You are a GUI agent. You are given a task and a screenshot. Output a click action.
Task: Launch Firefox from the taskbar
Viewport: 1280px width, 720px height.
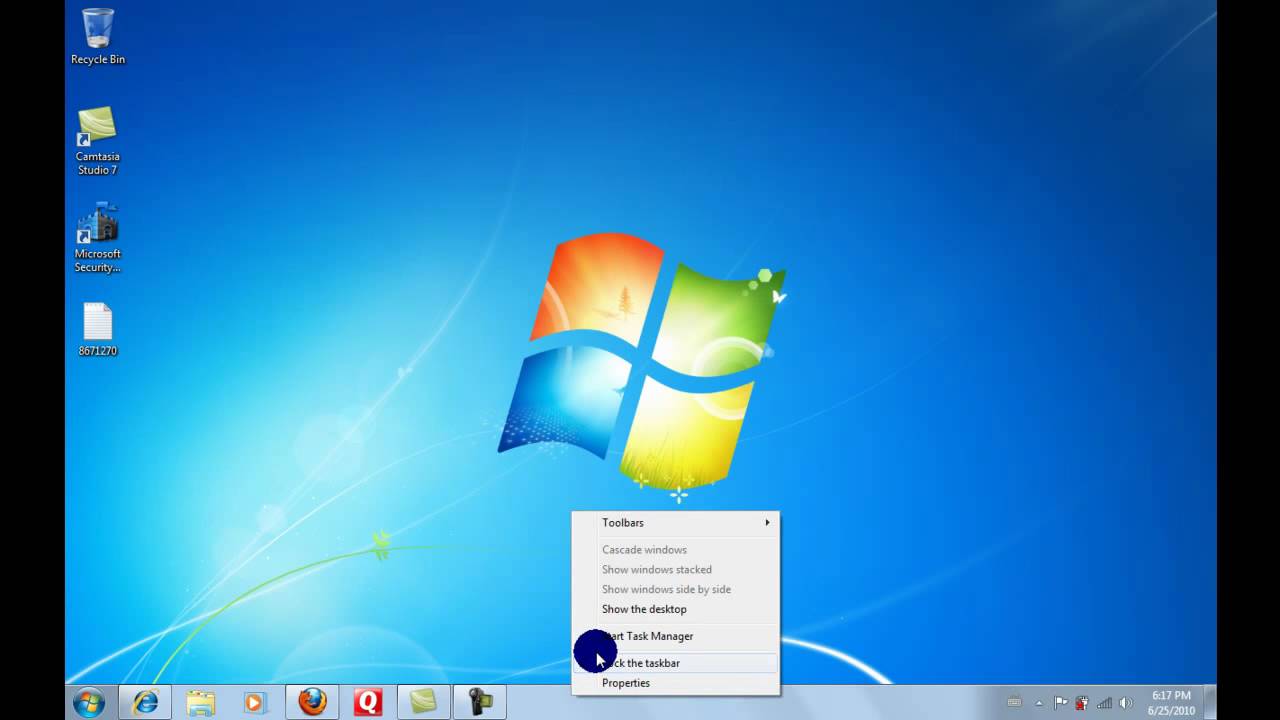(312, 702)
